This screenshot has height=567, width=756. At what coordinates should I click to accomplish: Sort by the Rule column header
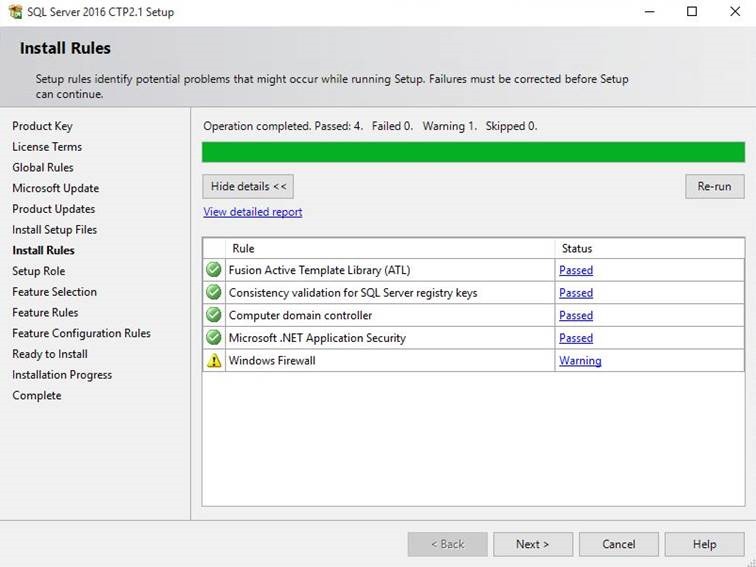(390, 248)
